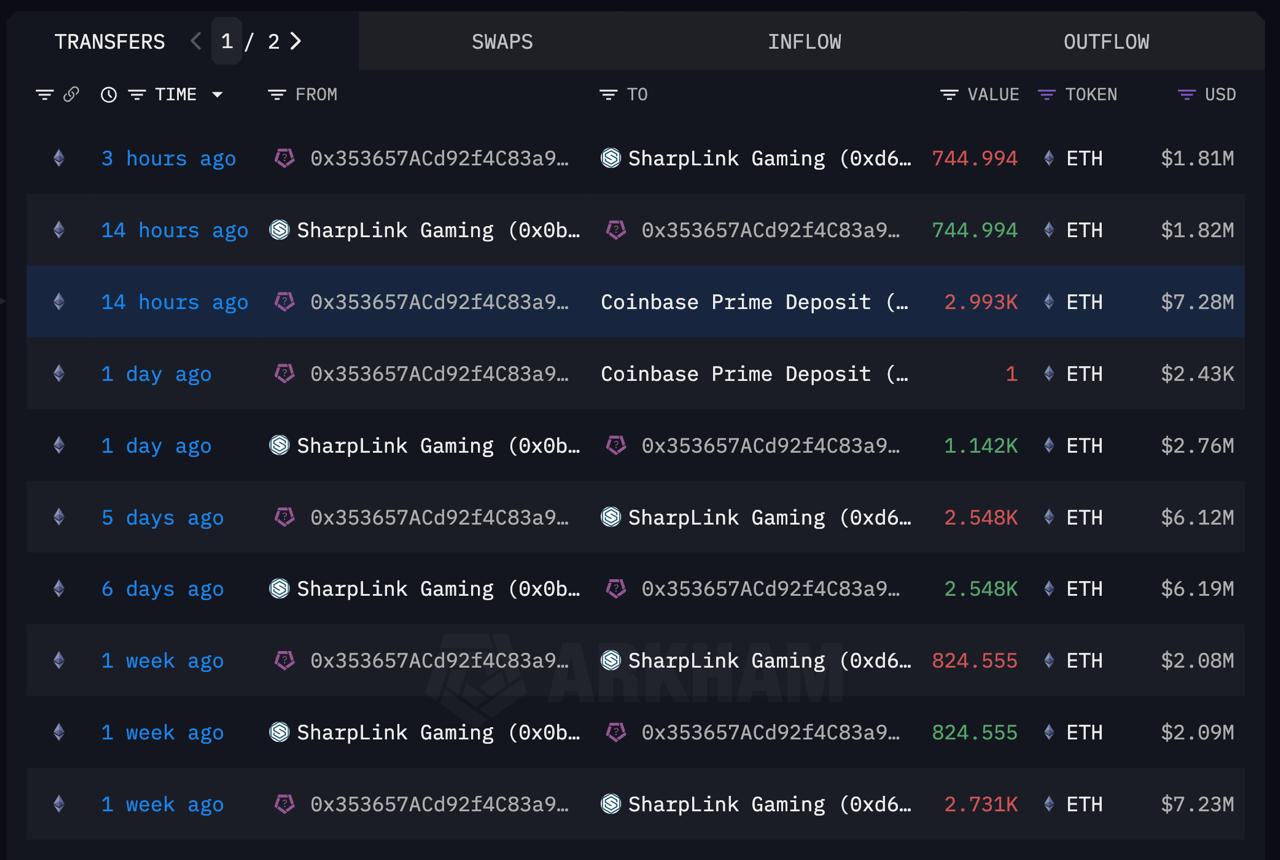Click recipient address in the $6.19M row
Viewport: 1280px width, 860px height.
770,589
